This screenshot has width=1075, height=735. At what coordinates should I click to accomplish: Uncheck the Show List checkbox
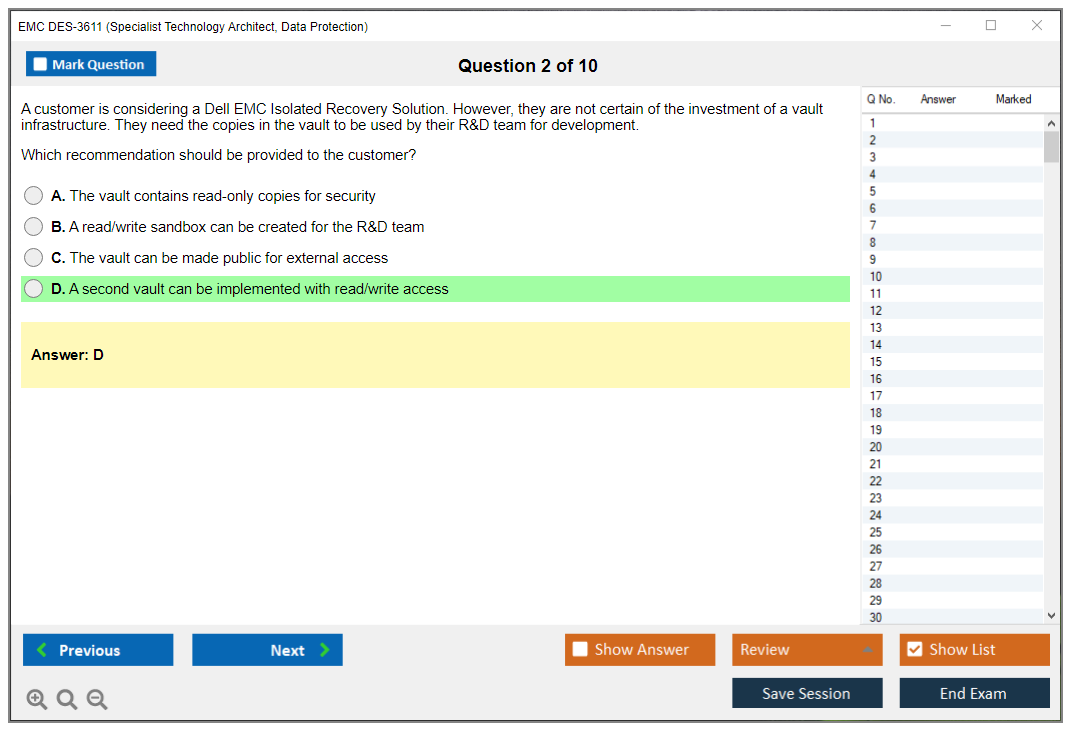[x=914, y=650]
